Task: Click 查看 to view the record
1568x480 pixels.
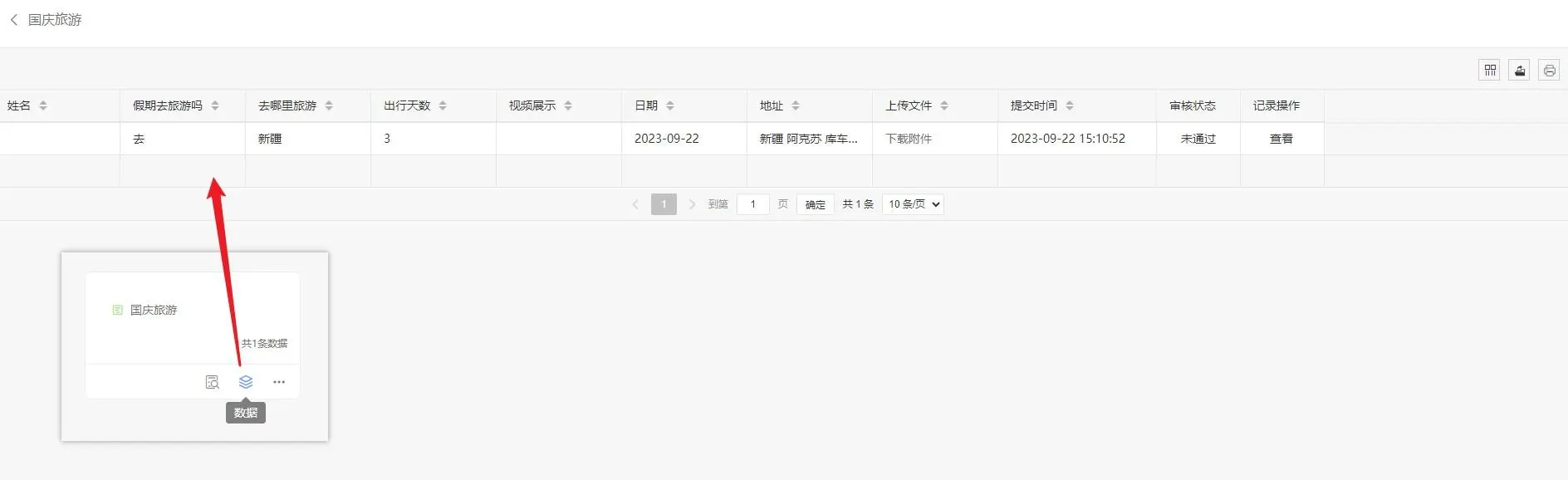Action: pos(1281,139)
